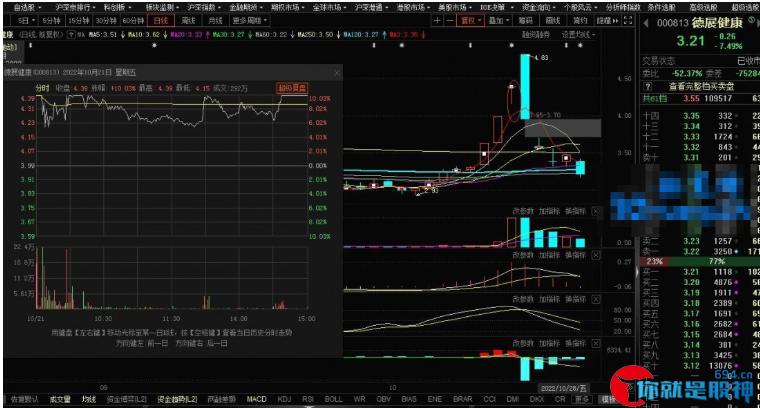The image size is (760, 409).
Task: Click the question mark icon beside 查看完整百档买卖盘
Action: pyautogui.click(x=647, y=87)
